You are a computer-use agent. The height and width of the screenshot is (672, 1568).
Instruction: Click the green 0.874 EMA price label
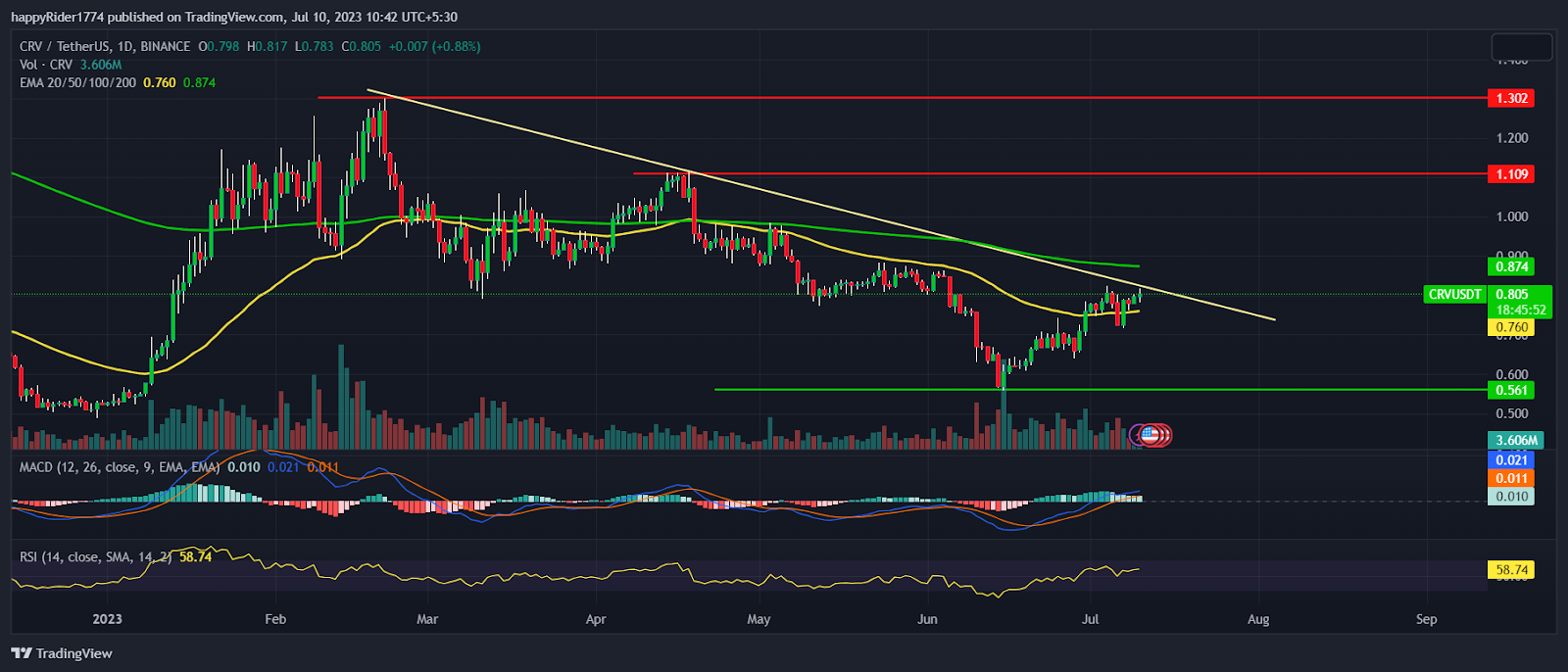[x=1510, y=266]
